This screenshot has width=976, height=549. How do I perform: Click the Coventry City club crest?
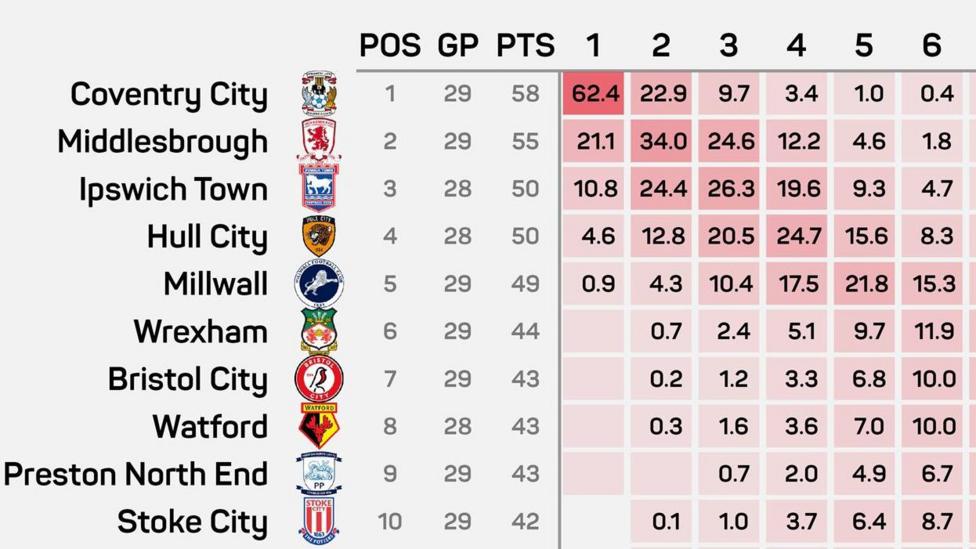point(319,94)
